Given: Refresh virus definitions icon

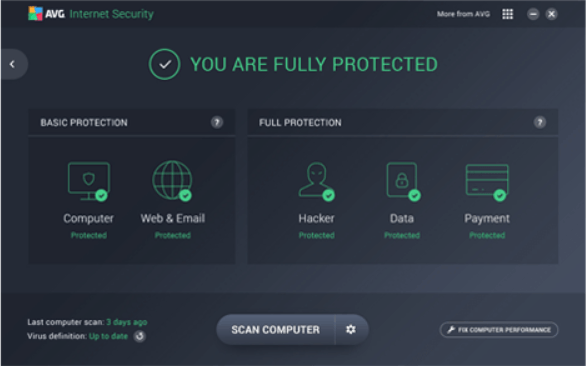Looking at the screenshot, I should (x=139, y=336).
